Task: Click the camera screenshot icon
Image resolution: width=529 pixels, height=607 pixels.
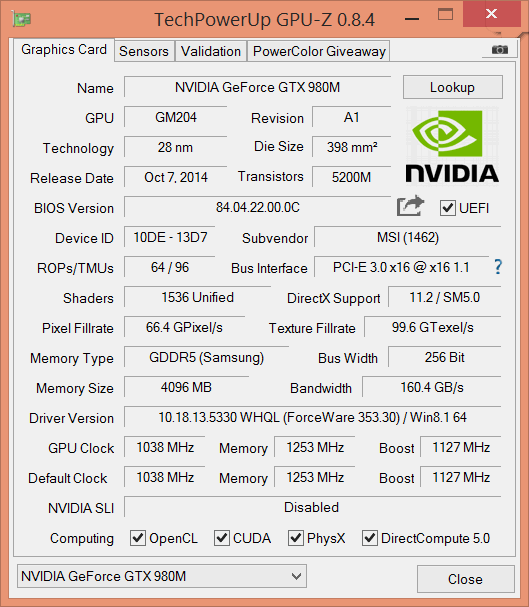Action: [500, 50]
